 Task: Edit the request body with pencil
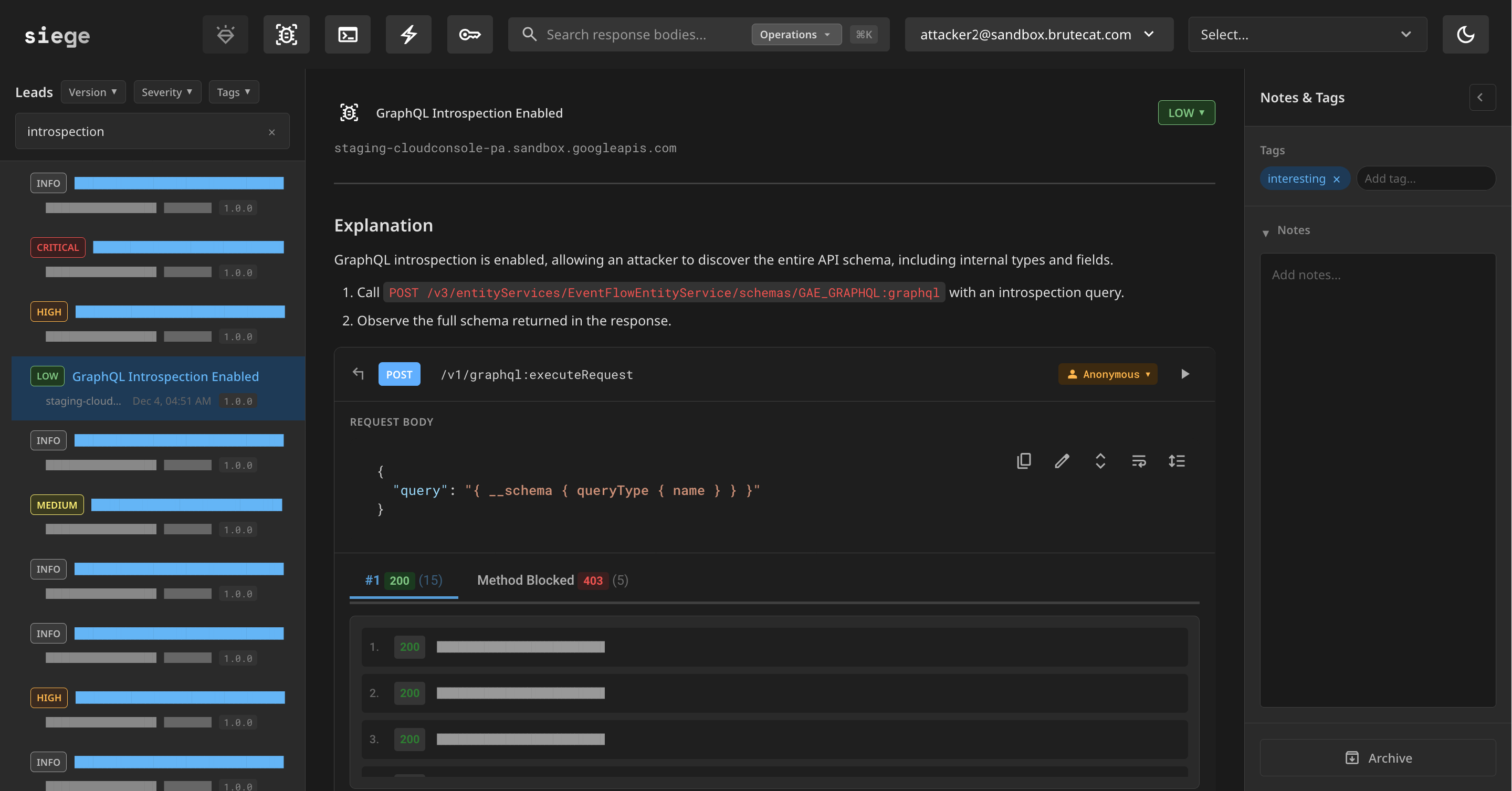click(1062, 461)
